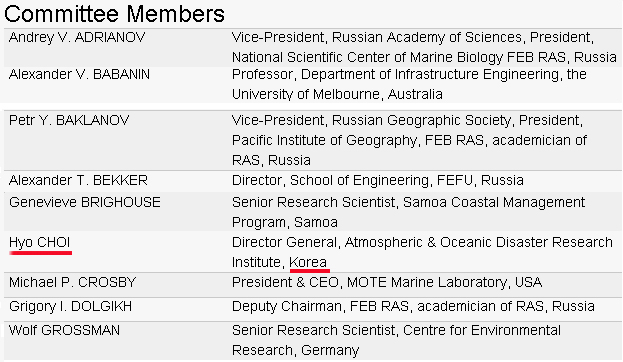The width and height of the screenshot is (623, 362).
Task: Click the name Alexander V. BABANIN
Action: pyautogui.click(x=79, y=74)
